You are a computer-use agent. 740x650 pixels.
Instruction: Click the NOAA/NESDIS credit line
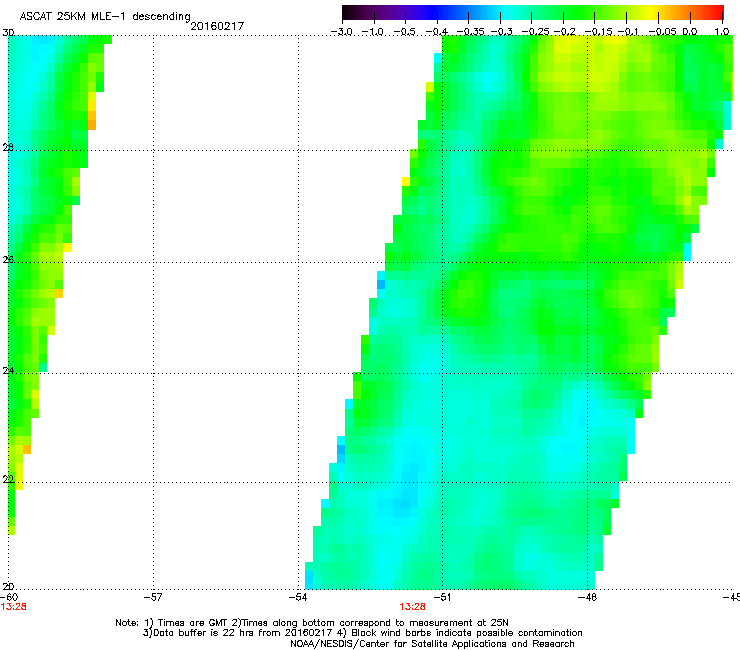(x=432, y=644)
